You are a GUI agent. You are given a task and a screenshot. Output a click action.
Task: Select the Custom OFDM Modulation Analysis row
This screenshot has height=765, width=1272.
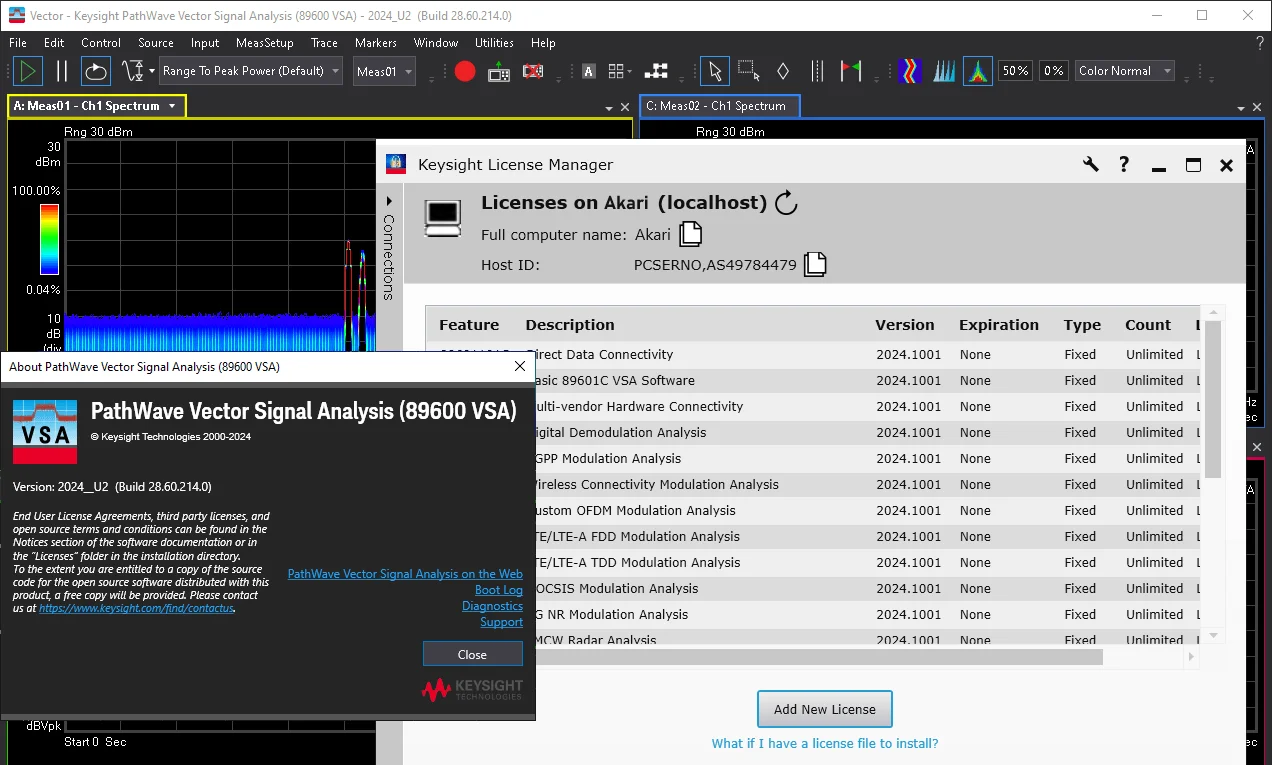[811, 511]
